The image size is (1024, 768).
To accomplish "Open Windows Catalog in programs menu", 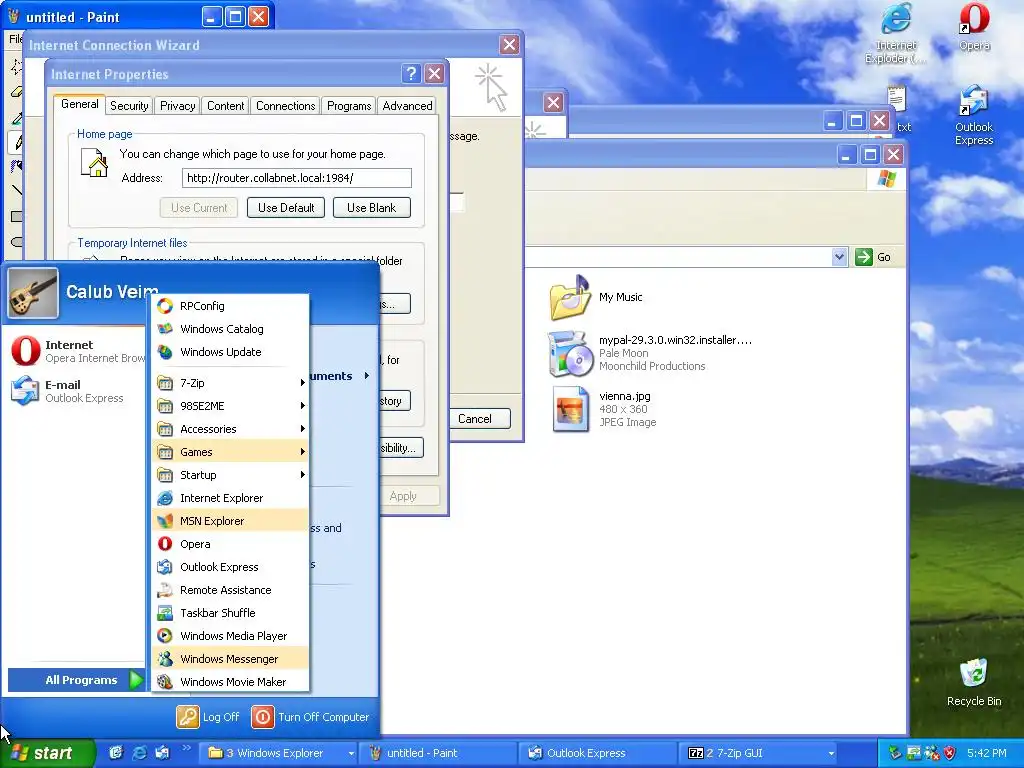I will coord(230,328).
